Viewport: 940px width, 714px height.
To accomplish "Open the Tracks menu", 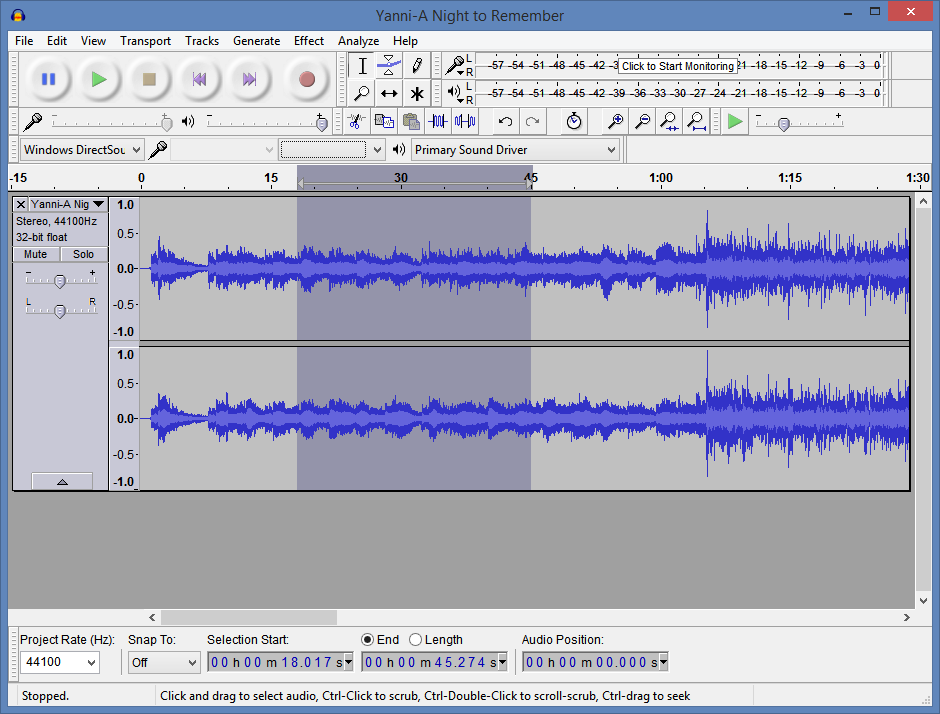I will 202,41.
